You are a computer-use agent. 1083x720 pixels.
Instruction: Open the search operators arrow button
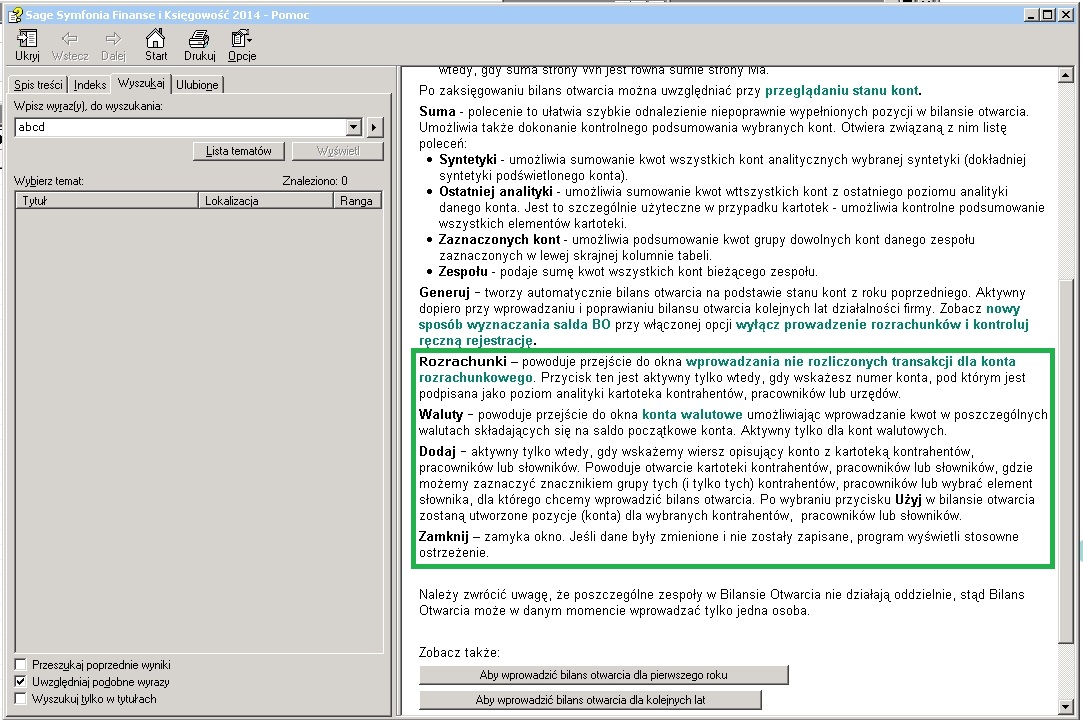(374, 127)
